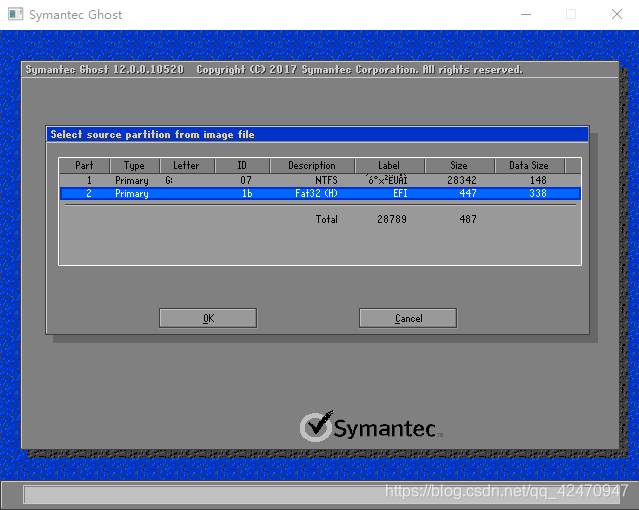
Task: Click the Label column header
Action: coord(389,166)
